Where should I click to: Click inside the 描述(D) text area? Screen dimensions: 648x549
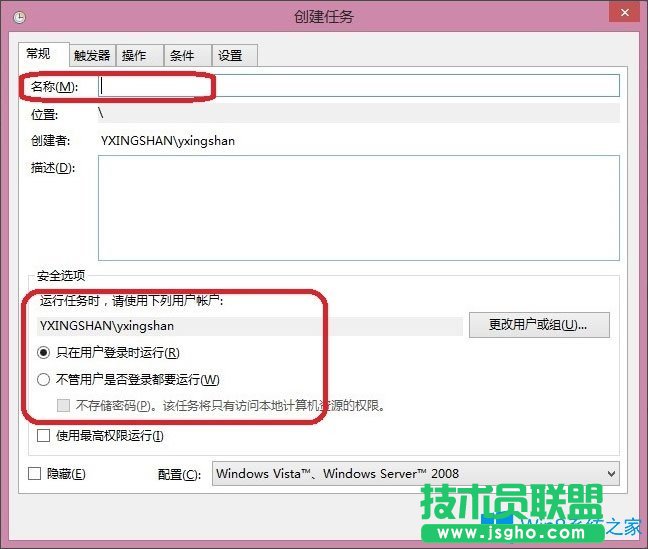point(359,208)
